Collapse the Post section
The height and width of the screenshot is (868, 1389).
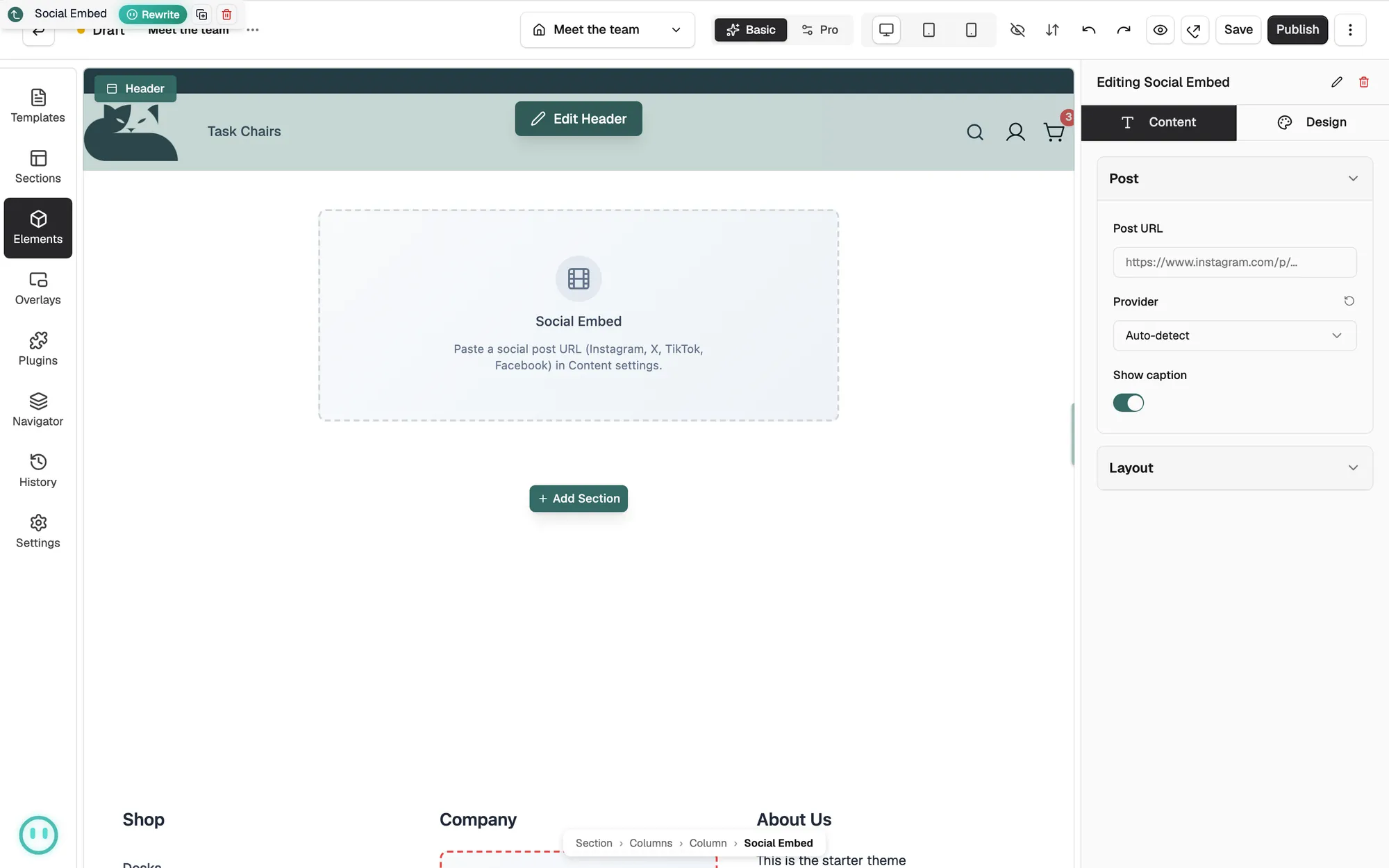pos(1234,178)
